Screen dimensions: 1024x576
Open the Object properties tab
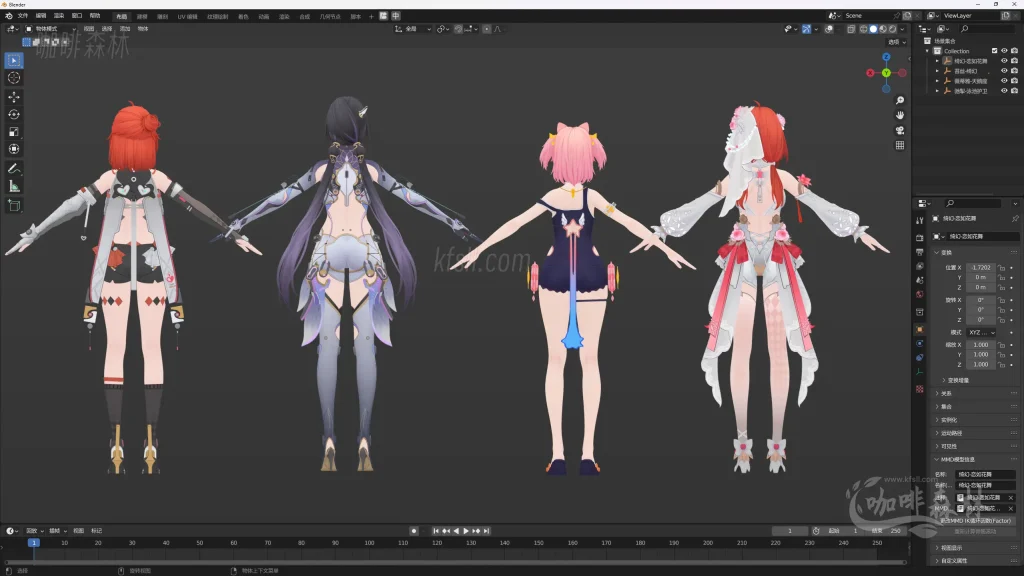pyautogui.click(x=920, y=329)
